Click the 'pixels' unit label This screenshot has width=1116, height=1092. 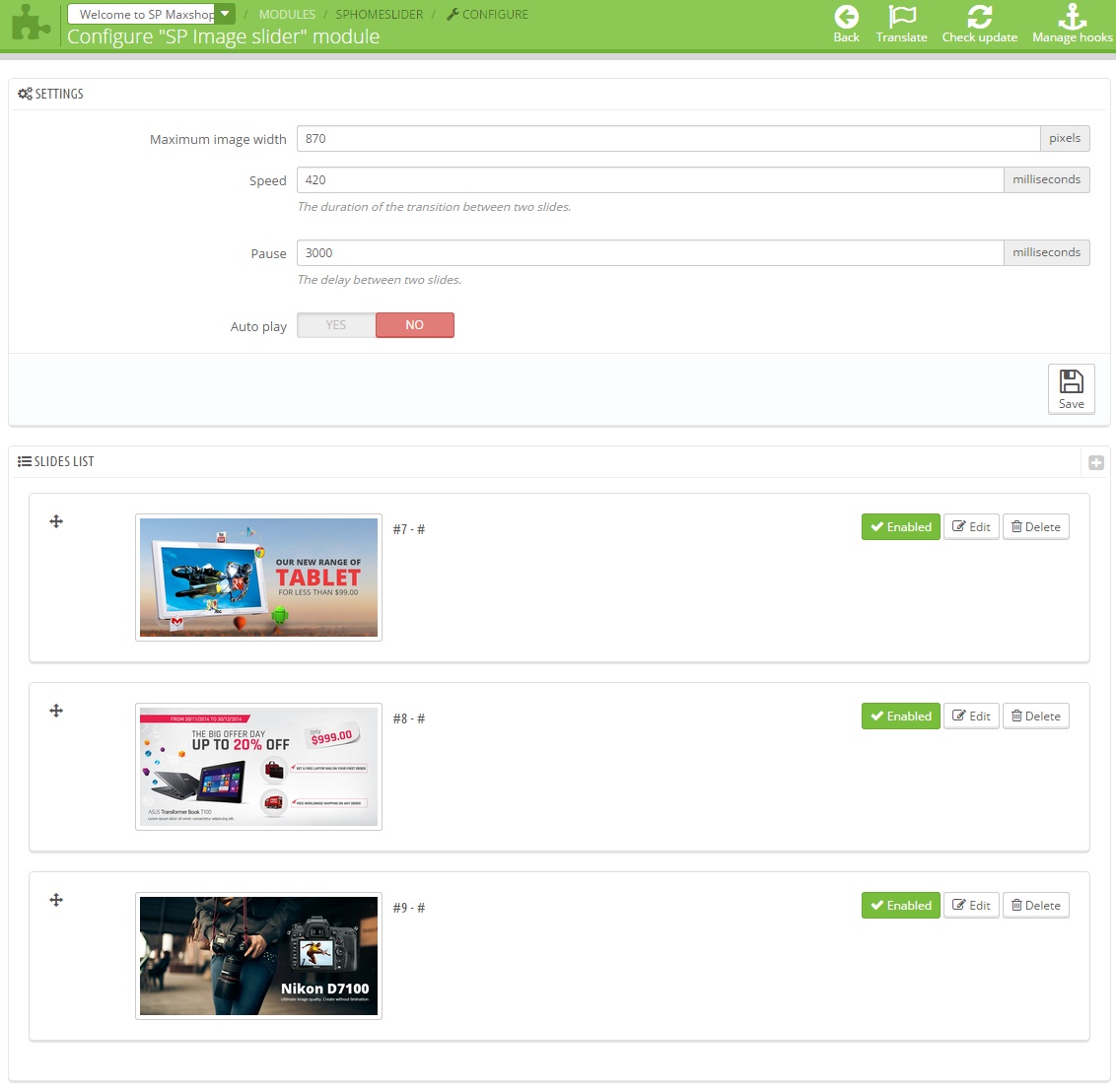point(1065,139)
